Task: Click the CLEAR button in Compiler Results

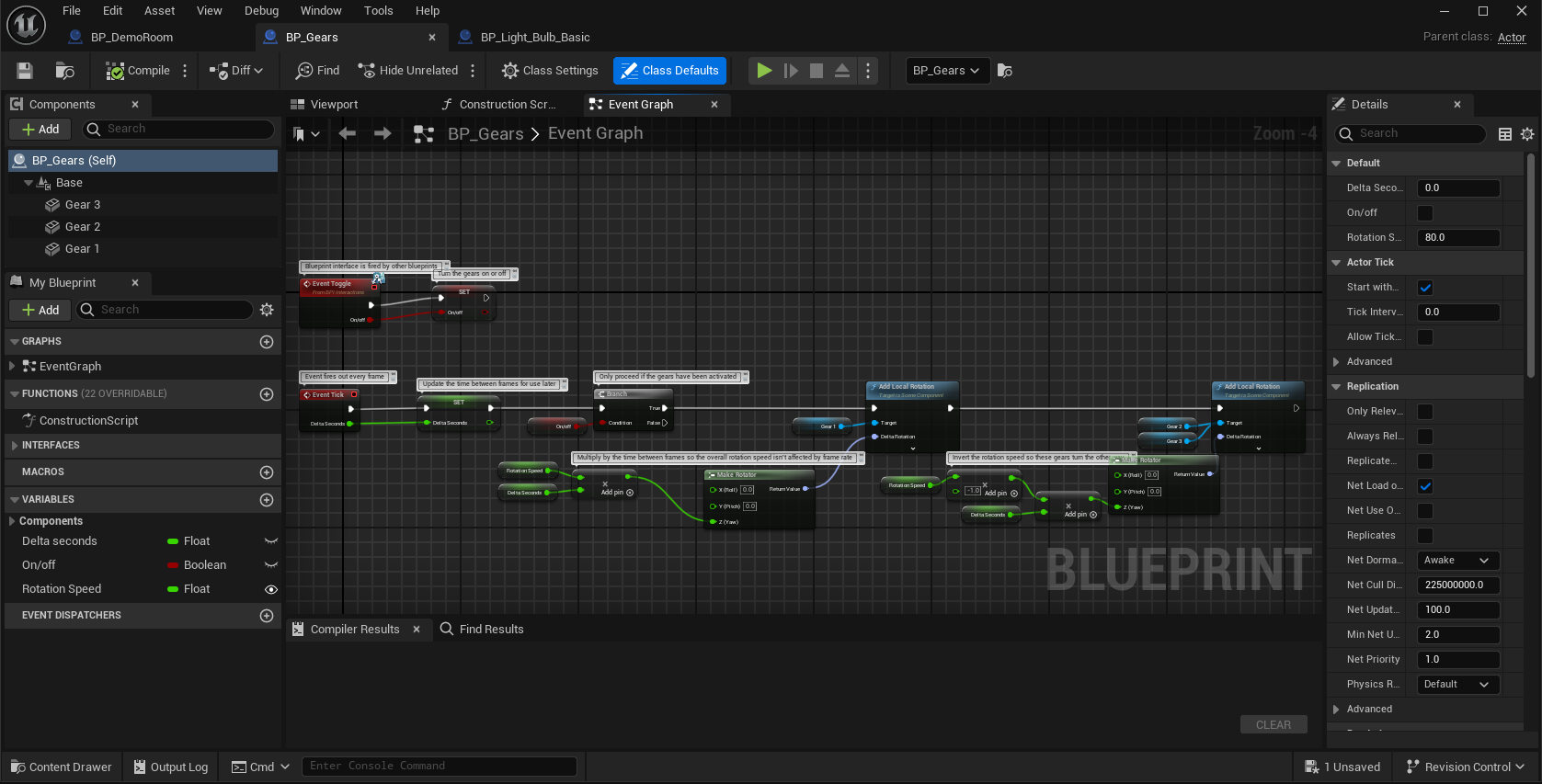Action: click(x=1273, y=725)
